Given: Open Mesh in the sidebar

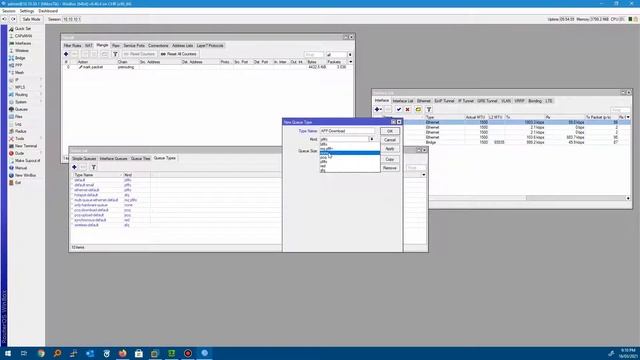Looking at the screenshot, I should [x=19, y=73].
